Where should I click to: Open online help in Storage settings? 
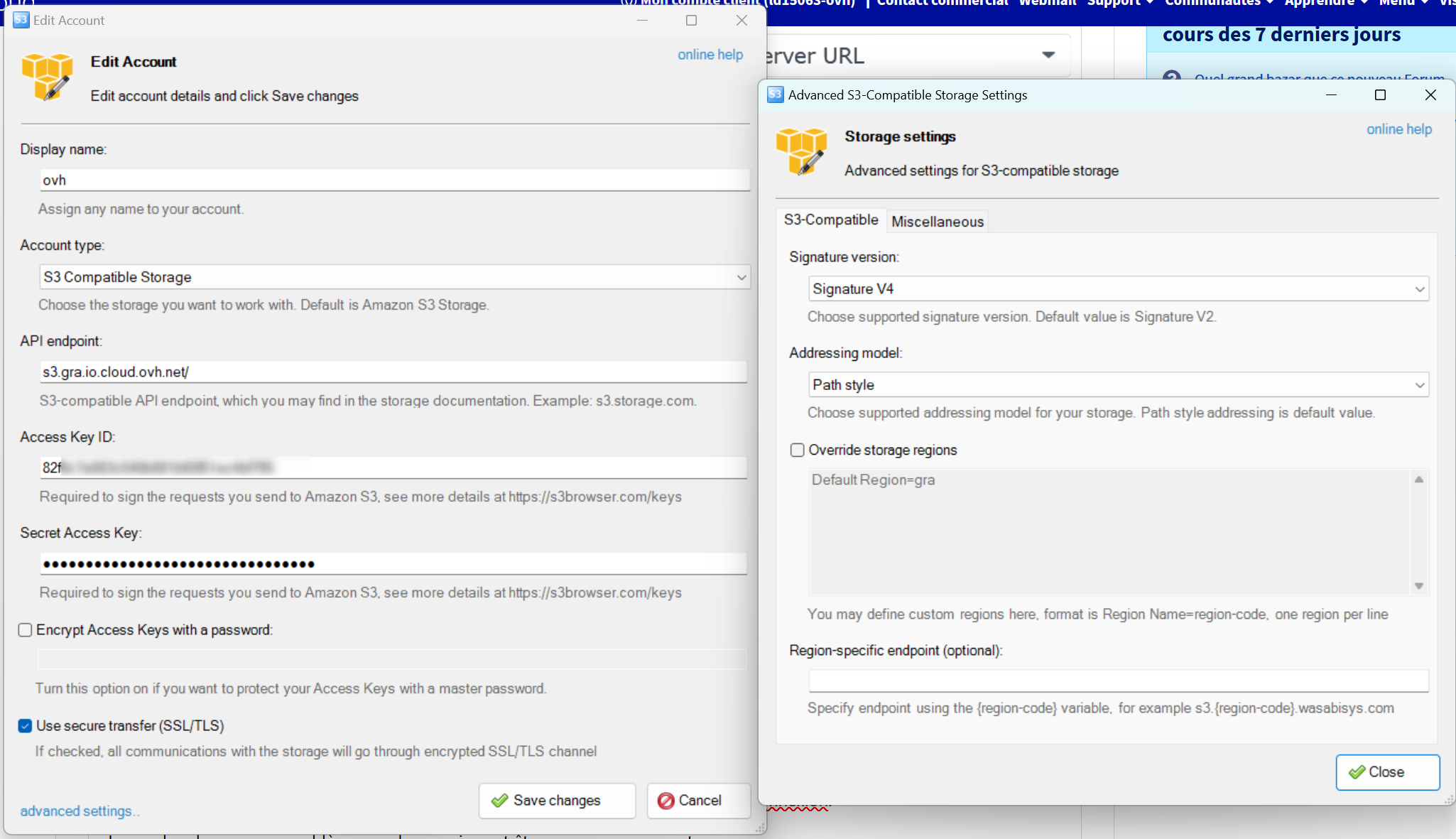[x=1398, y=129]
